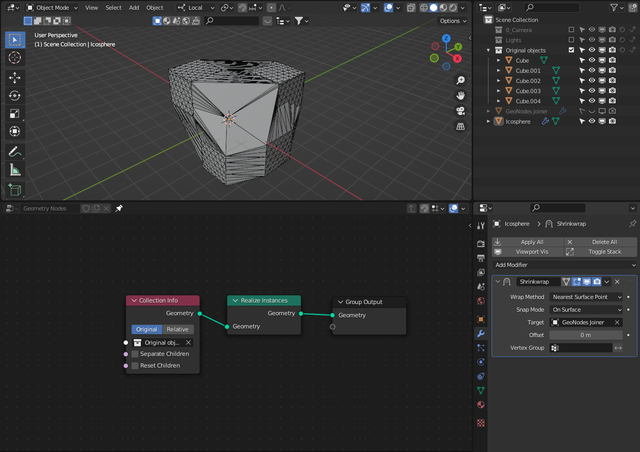Viewport: 640px width, 452px height.
Task: Clear the GeoNodes Joiner target
Action: pos(617,322)
